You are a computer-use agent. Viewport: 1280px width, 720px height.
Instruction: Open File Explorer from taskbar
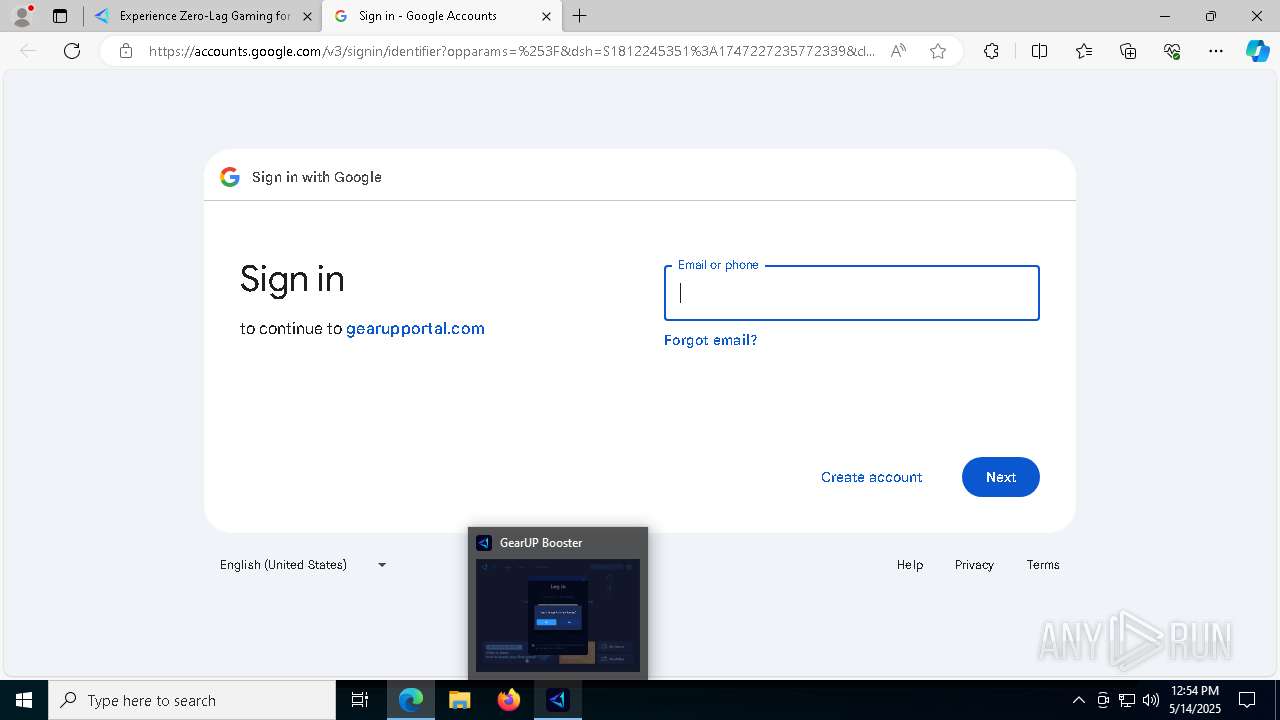[460, 700]
